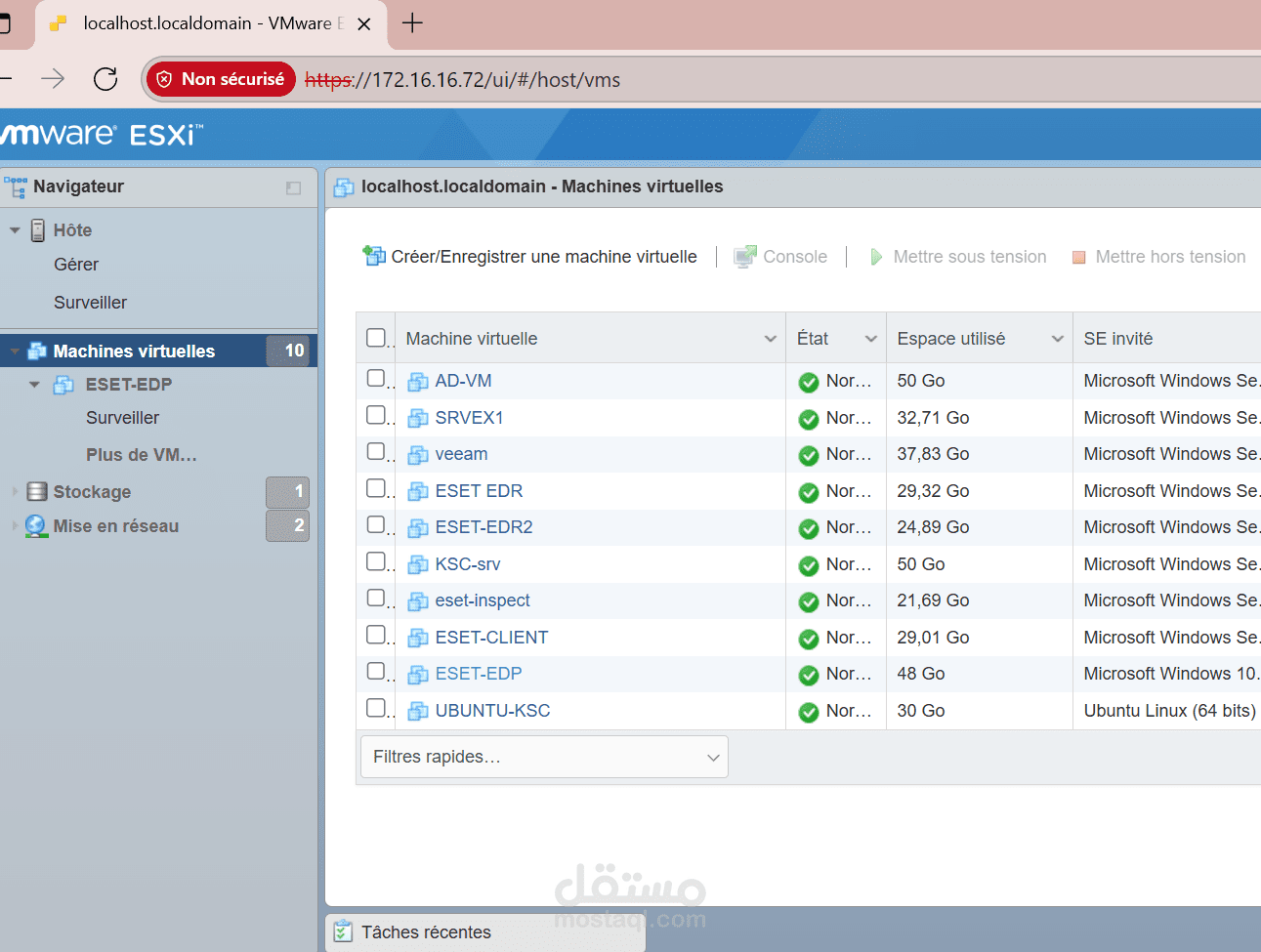Click the Non sécurisé security badge
This screenshot has width=1261, height=952.
[x=221, y=79]
